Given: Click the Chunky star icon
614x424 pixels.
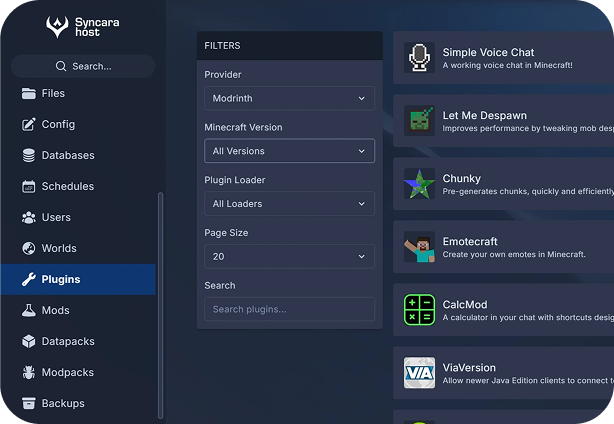Looking at the screenshot, I should click(x=419, y=184).
